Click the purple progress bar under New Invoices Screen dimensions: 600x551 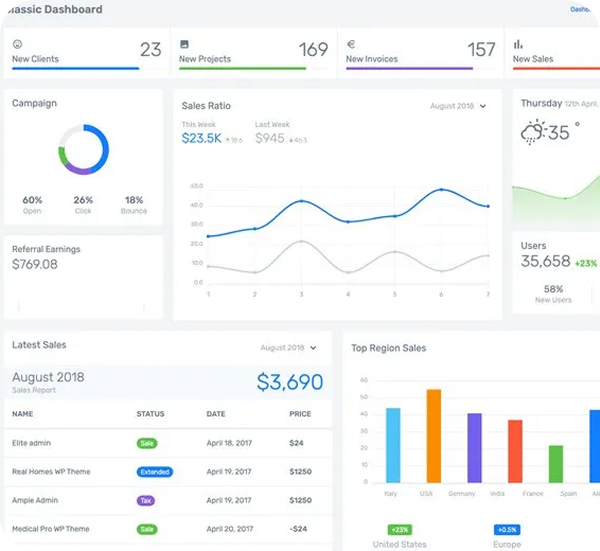pos(409,69)
